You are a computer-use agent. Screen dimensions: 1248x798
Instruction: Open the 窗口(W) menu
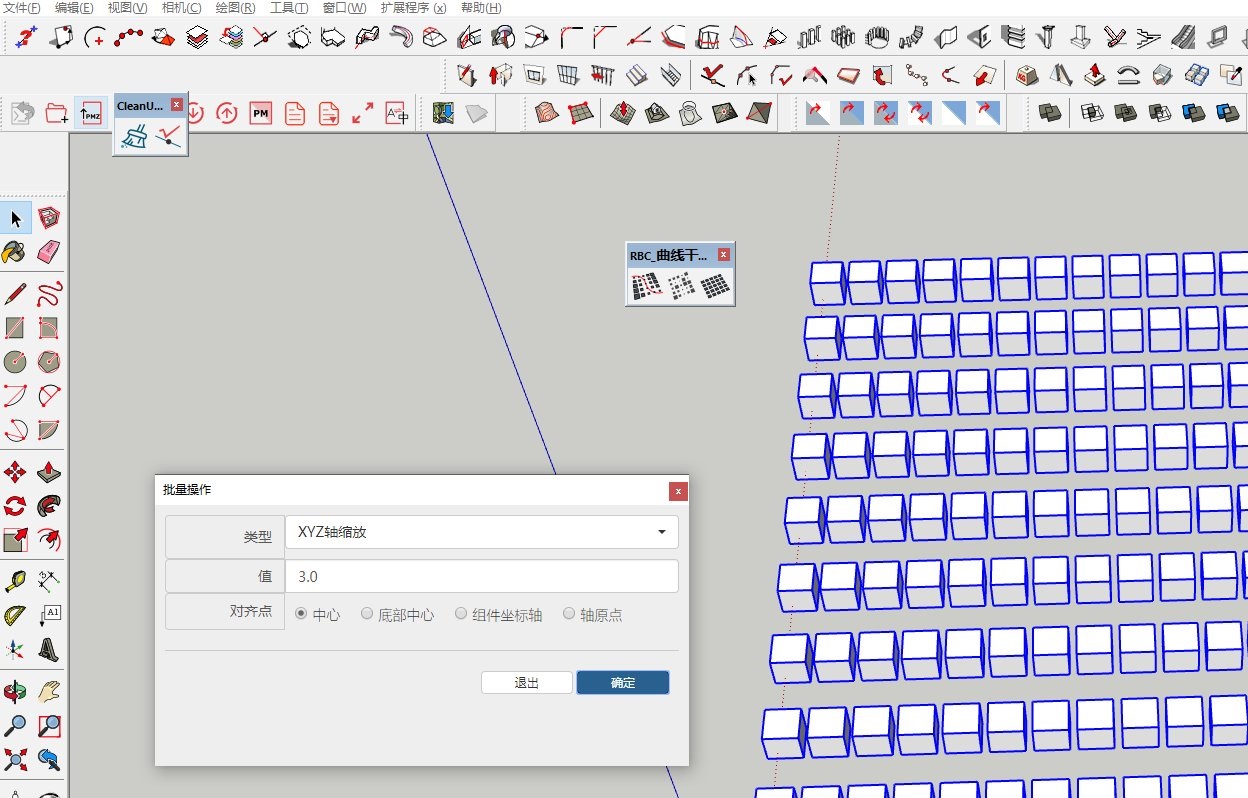point(344,8)
